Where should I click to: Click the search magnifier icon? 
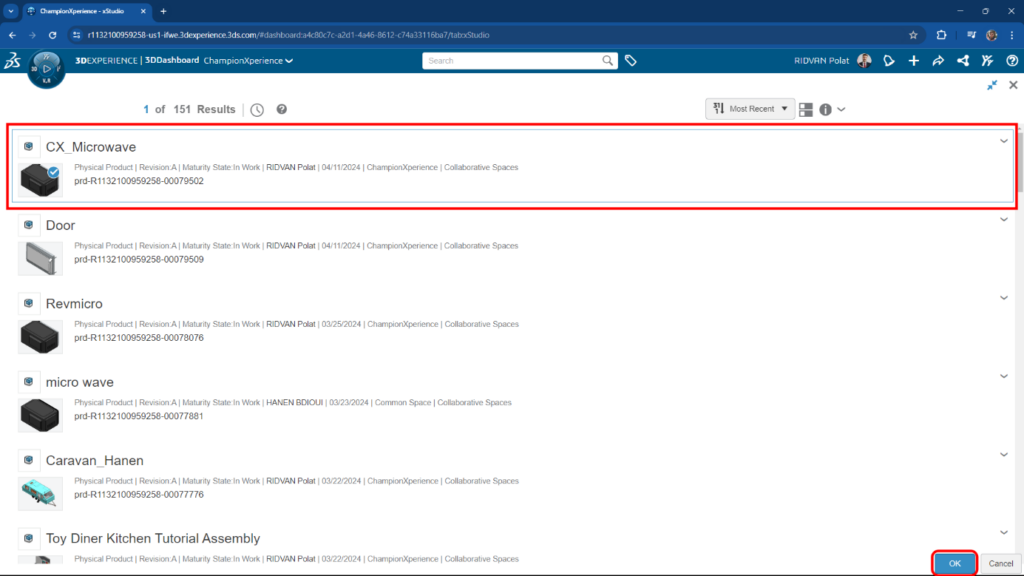(607, 61)
